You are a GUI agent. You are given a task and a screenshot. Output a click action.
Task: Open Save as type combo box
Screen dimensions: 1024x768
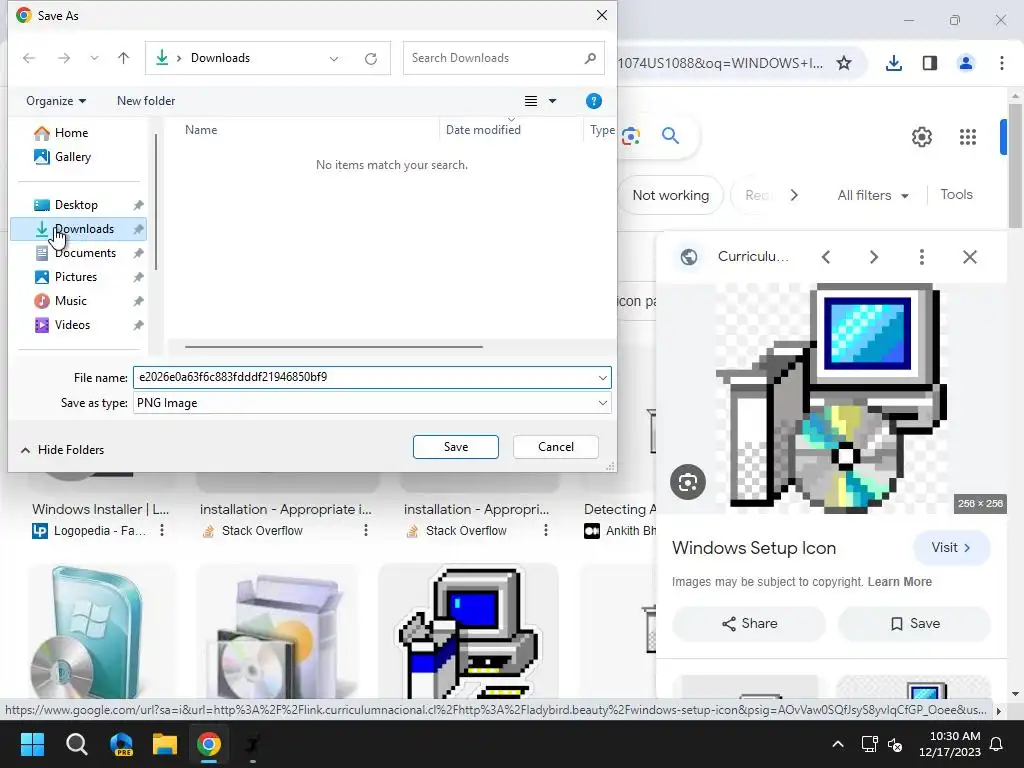tap(372, 403)
